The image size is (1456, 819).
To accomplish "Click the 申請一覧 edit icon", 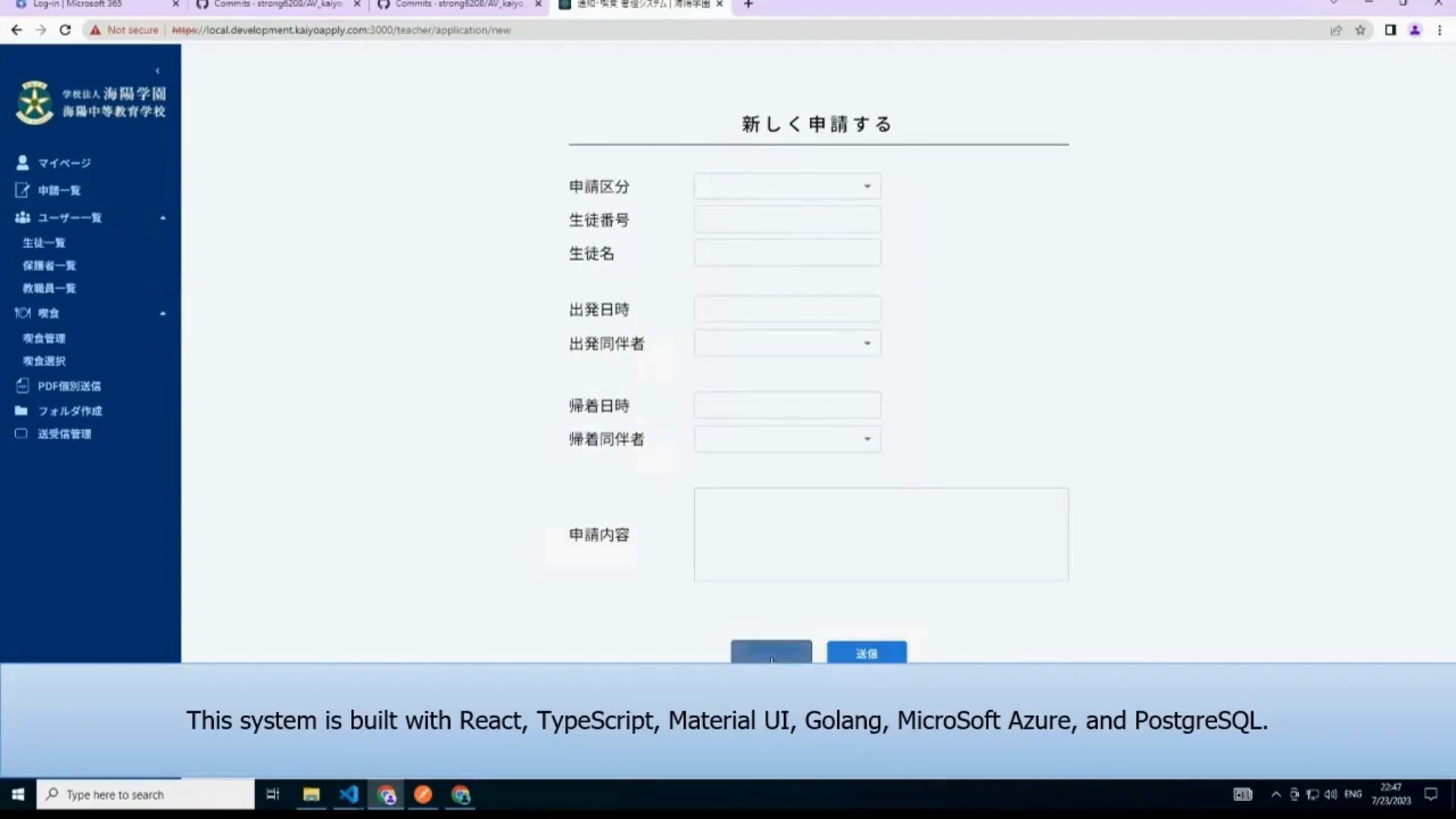I will (x=22, y=190).
